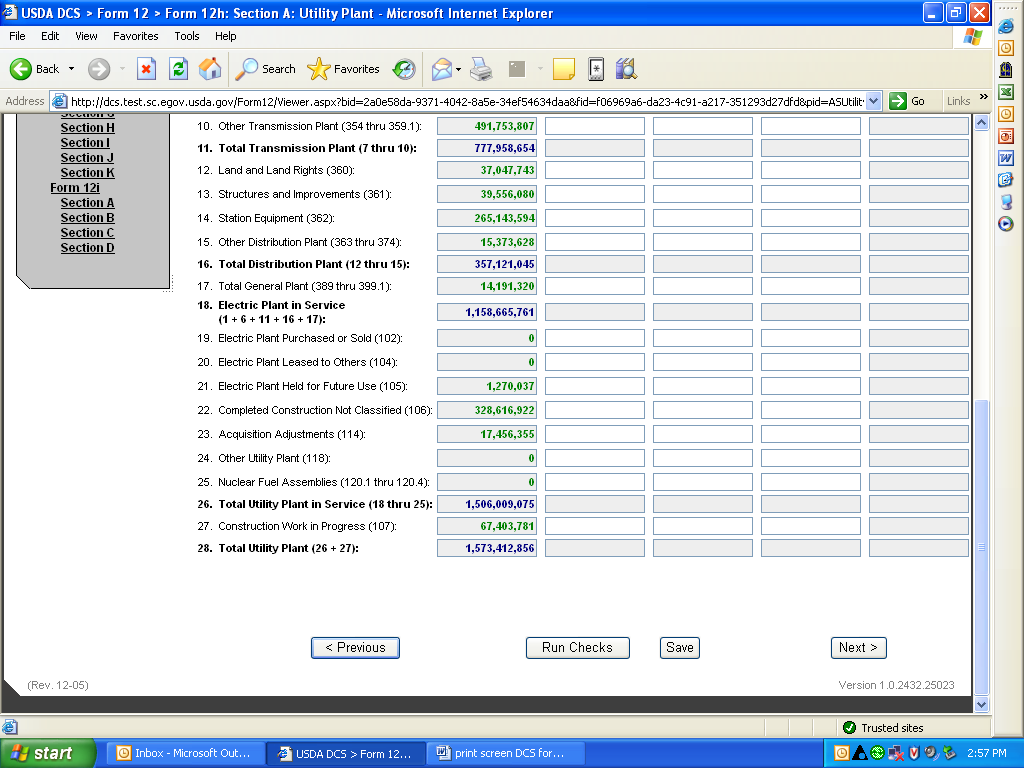The width and height of the screenshot is (1024, 768).
Task: Expand the Links toolbar chevron
Action: (x=983, y=98)
